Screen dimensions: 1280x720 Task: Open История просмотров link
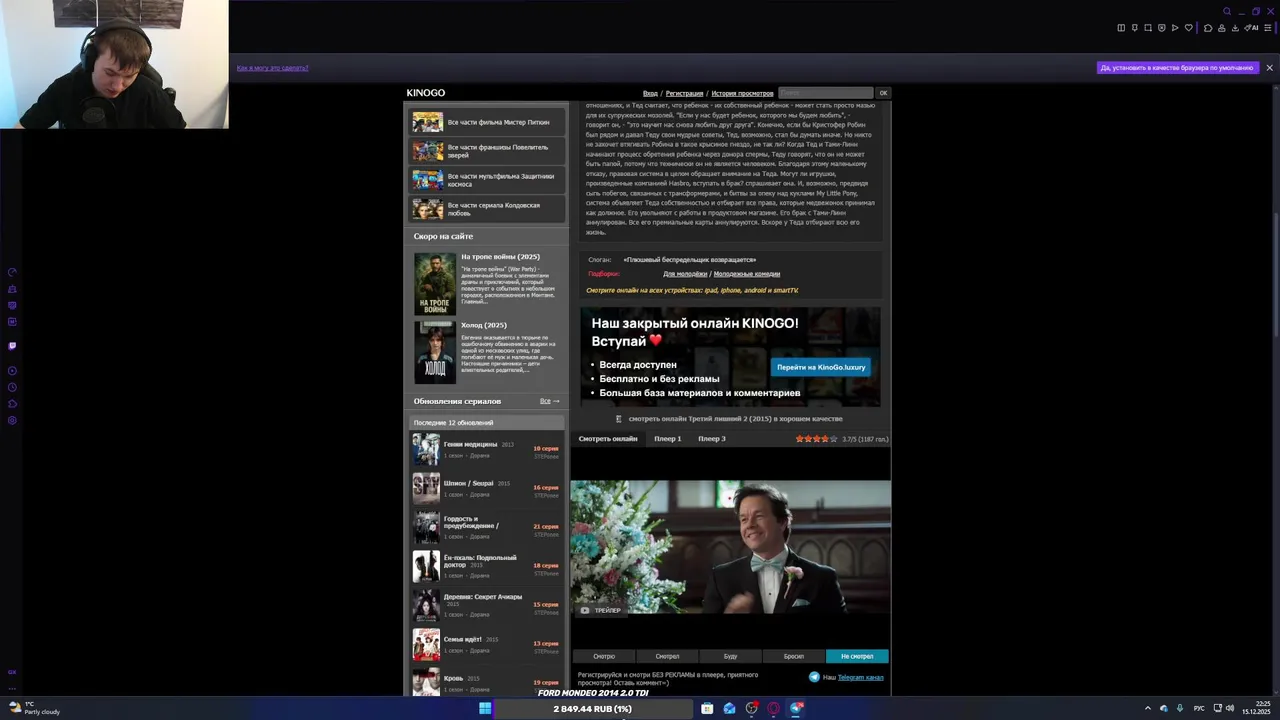742,93
